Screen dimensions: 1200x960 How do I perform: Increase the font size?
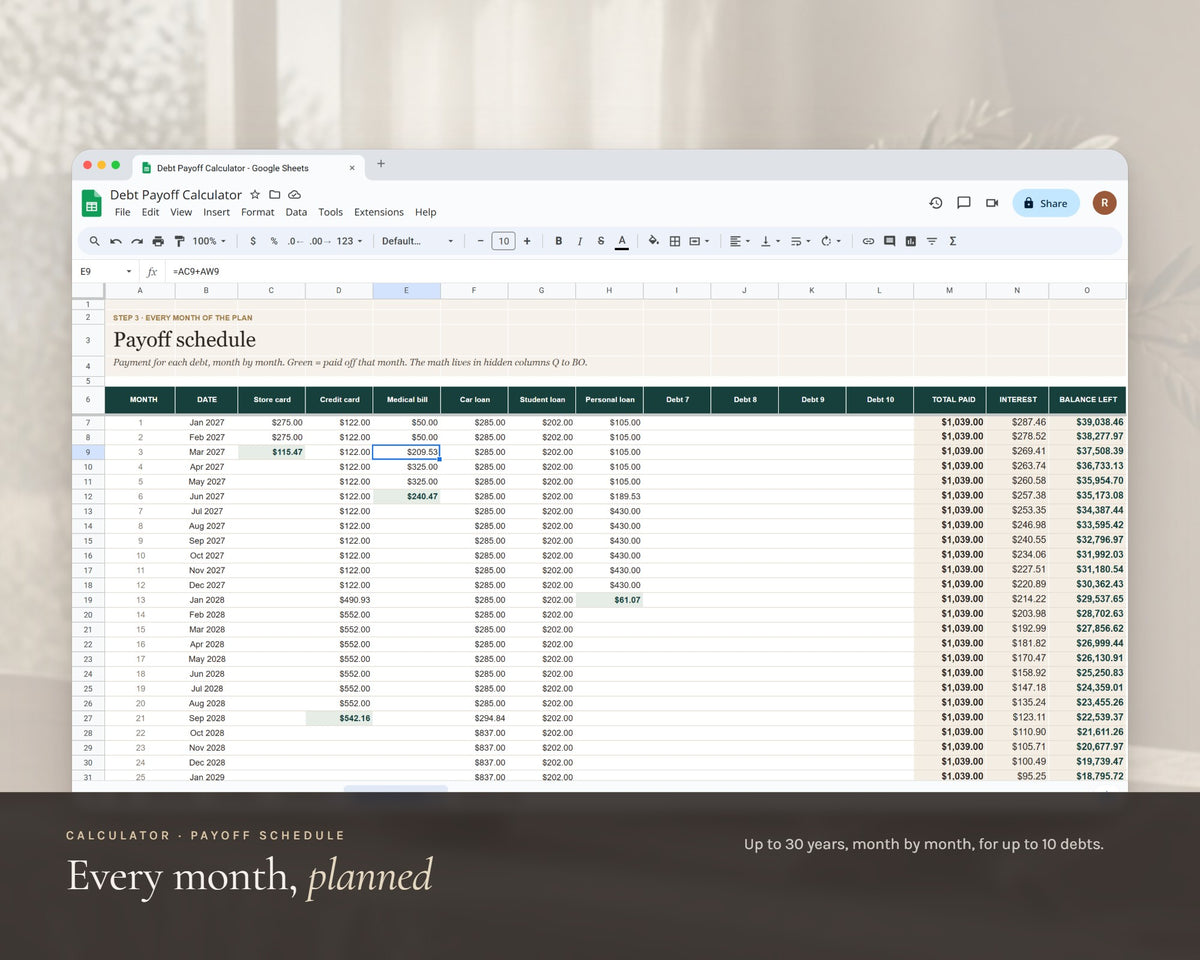tap(527, 241)
